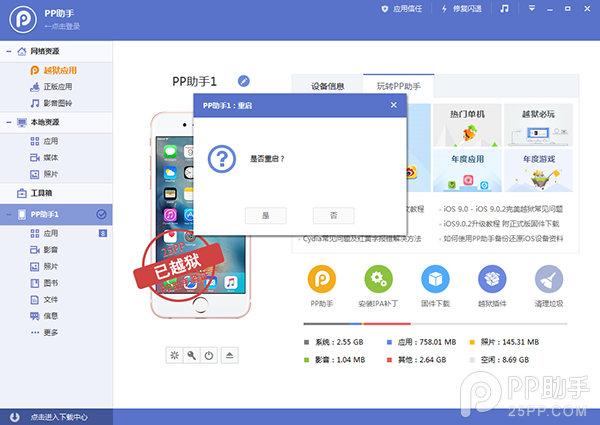Open 年度游戏 tile

pyautogui.click(x=538, y=170)
